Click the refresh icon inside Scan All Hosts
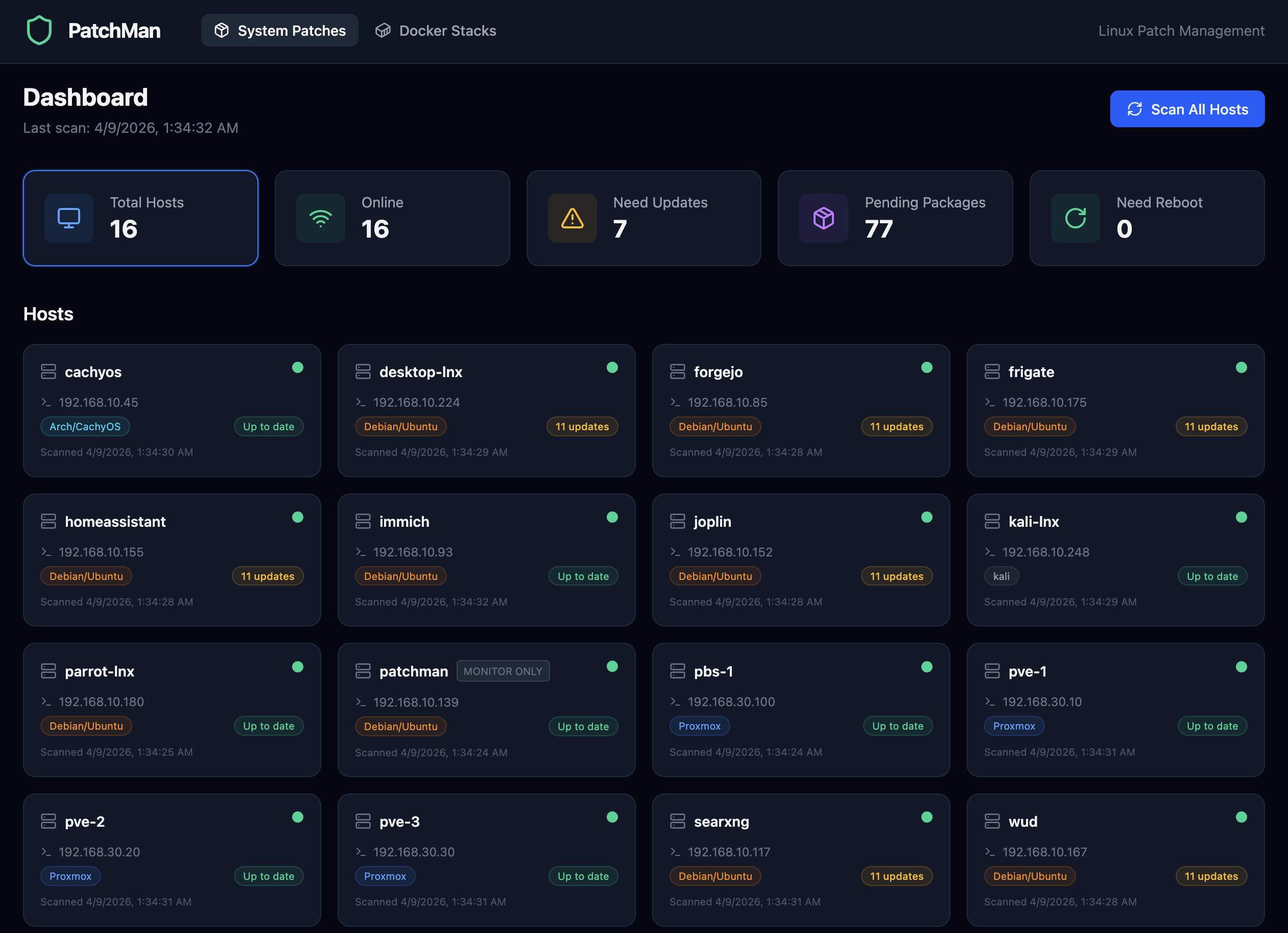The width and height of the screenshot is (1288, 933). point(1135,108)
